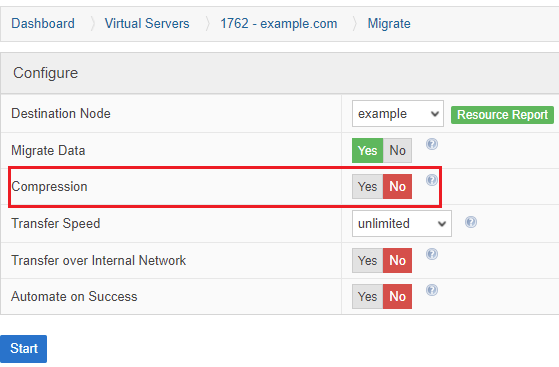Open the Transfer Speed dropdown
The height and width of the screenshot is (367, 559).
click(402, 224)
